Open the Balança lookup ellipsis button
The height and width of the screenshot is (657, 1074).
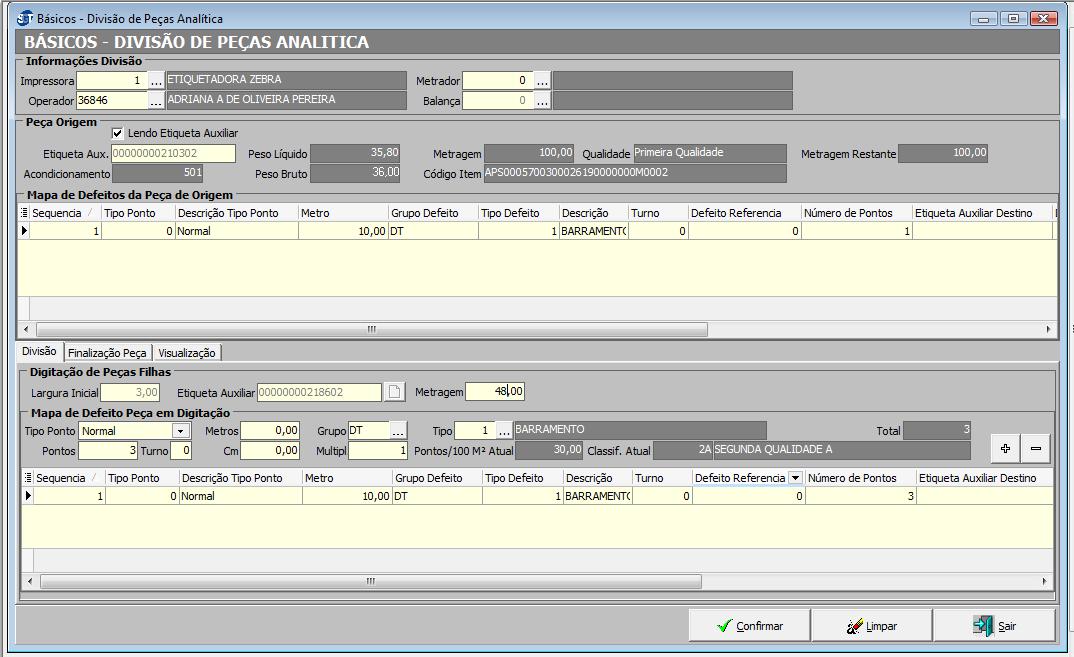point(542,101)
